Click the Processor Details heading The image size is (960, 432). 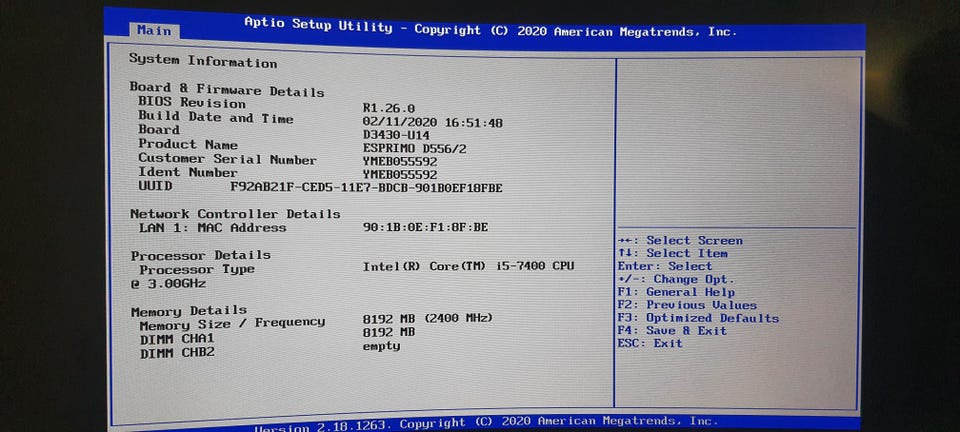[x=201, y=255]
